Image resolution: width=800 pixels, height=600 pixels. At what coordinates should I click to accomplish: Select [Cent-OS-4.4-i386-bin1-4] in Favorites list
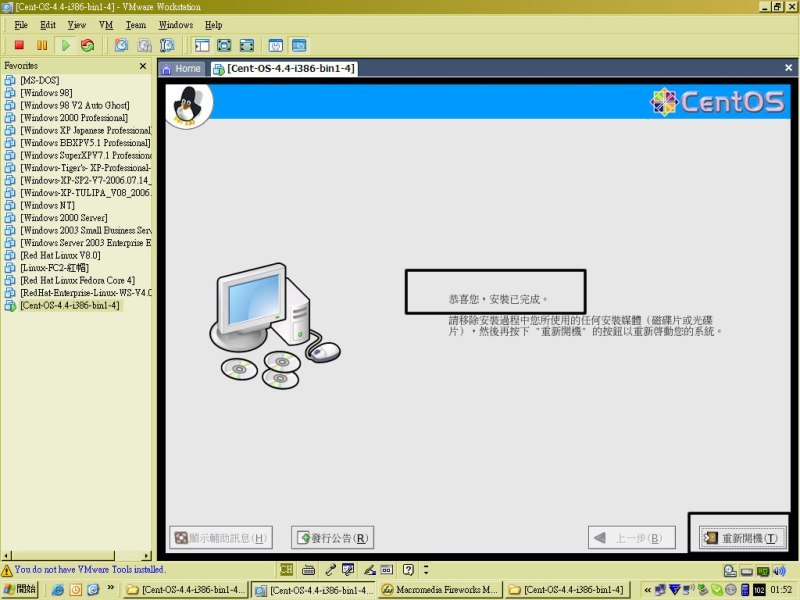[70, 305]
